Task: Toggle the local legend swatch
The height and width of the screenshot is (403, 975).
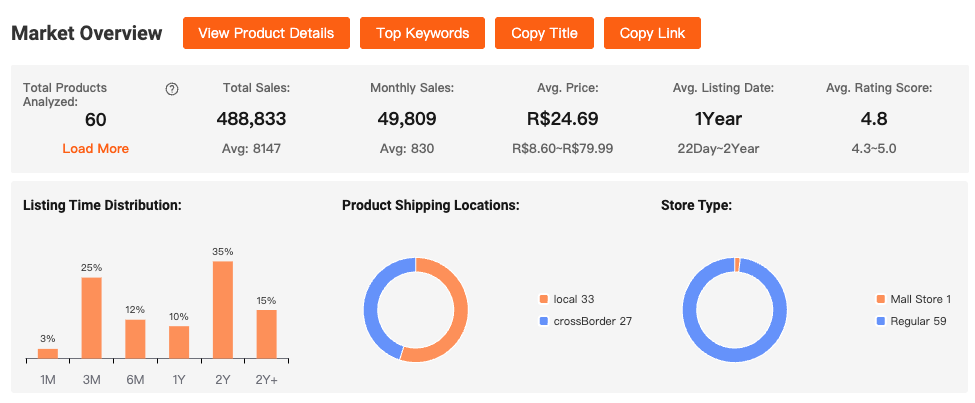Action: point(544,299)
